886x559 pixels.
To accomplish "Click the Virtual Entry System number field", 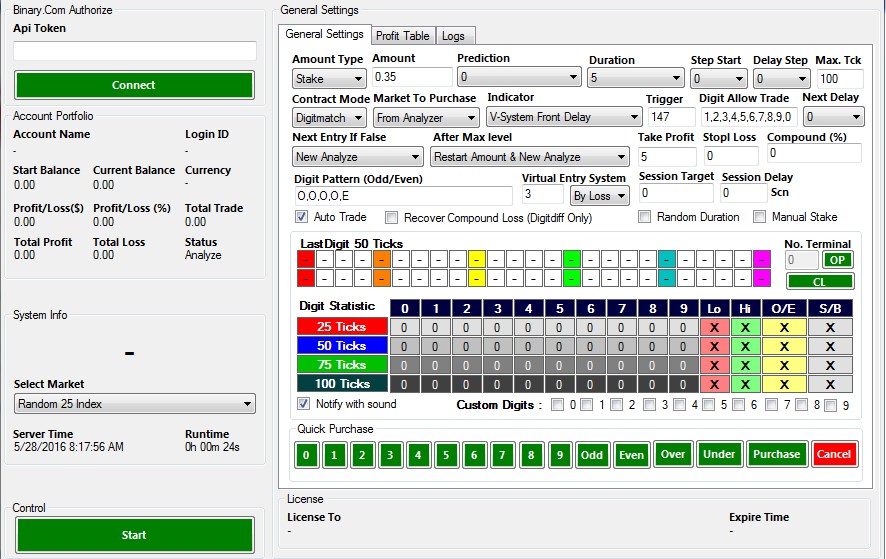I will tap(542, 194).
